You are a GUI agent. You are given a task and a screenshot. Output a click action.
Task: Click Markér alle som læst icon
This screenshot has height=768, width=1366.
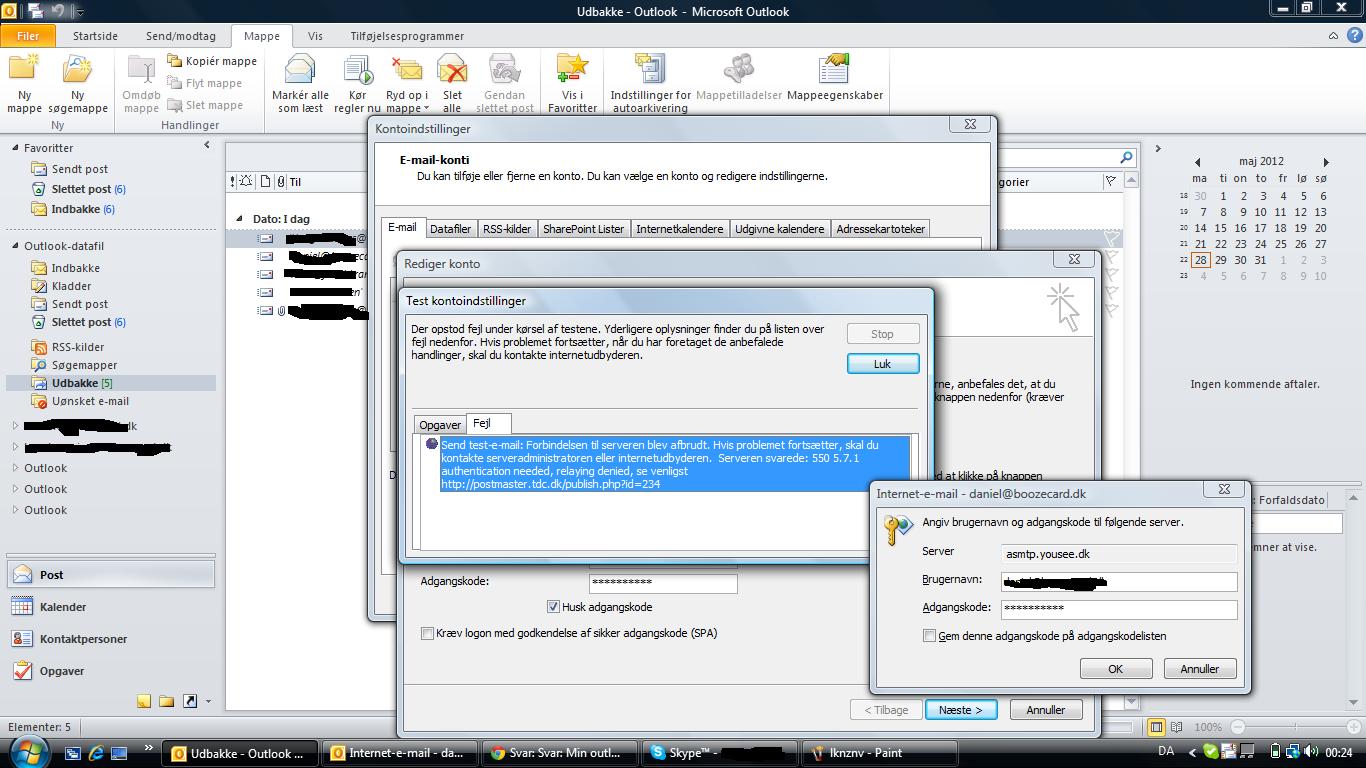(300, 84)
